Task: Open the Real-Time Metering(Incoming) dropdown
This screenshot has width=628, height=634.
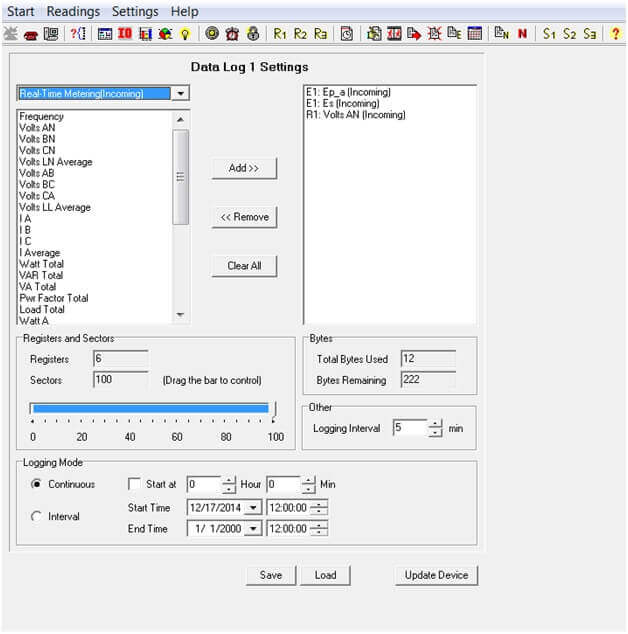Action: (x=179, y=94)
